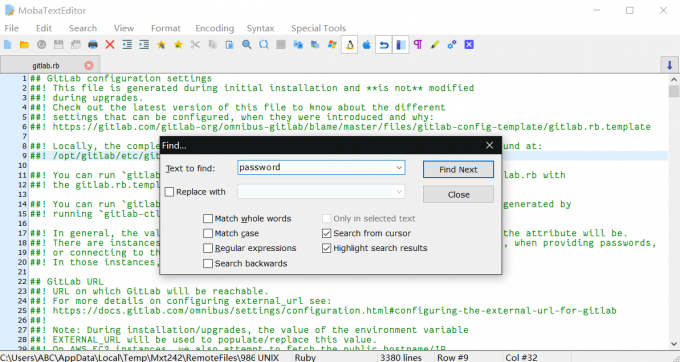Click the blue down-arrow at the tab bar's end

[x=670, y=65]
